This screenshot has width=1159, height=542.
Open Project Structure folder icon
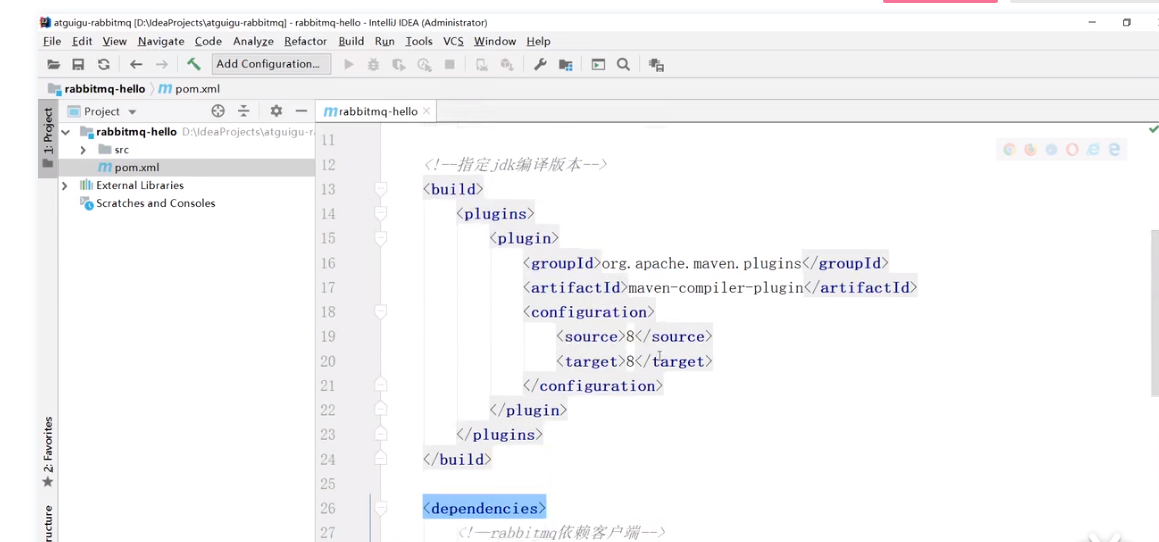565,64
